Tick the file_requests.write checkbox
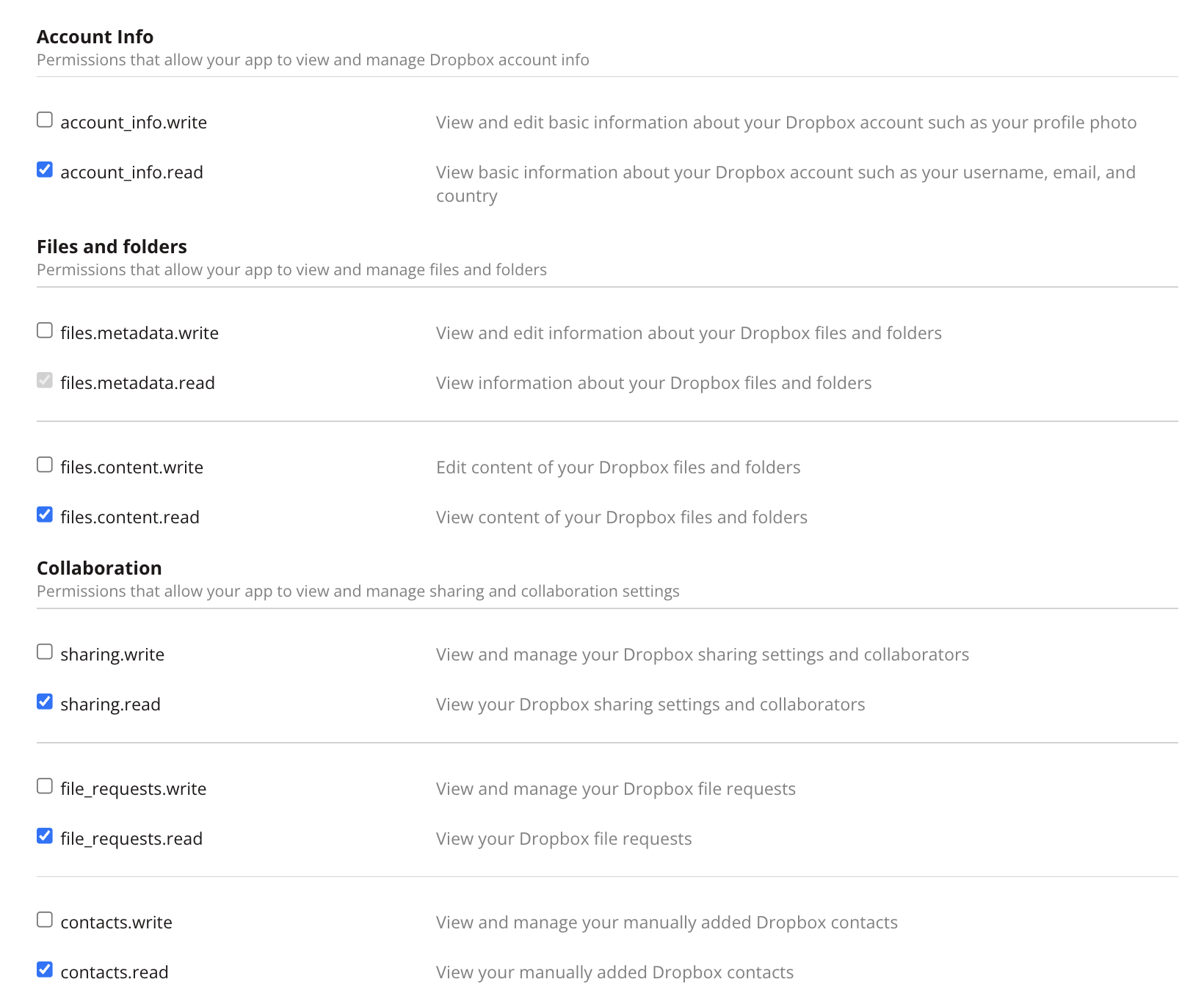1204x1004 pixels. [x=45, y=786]
